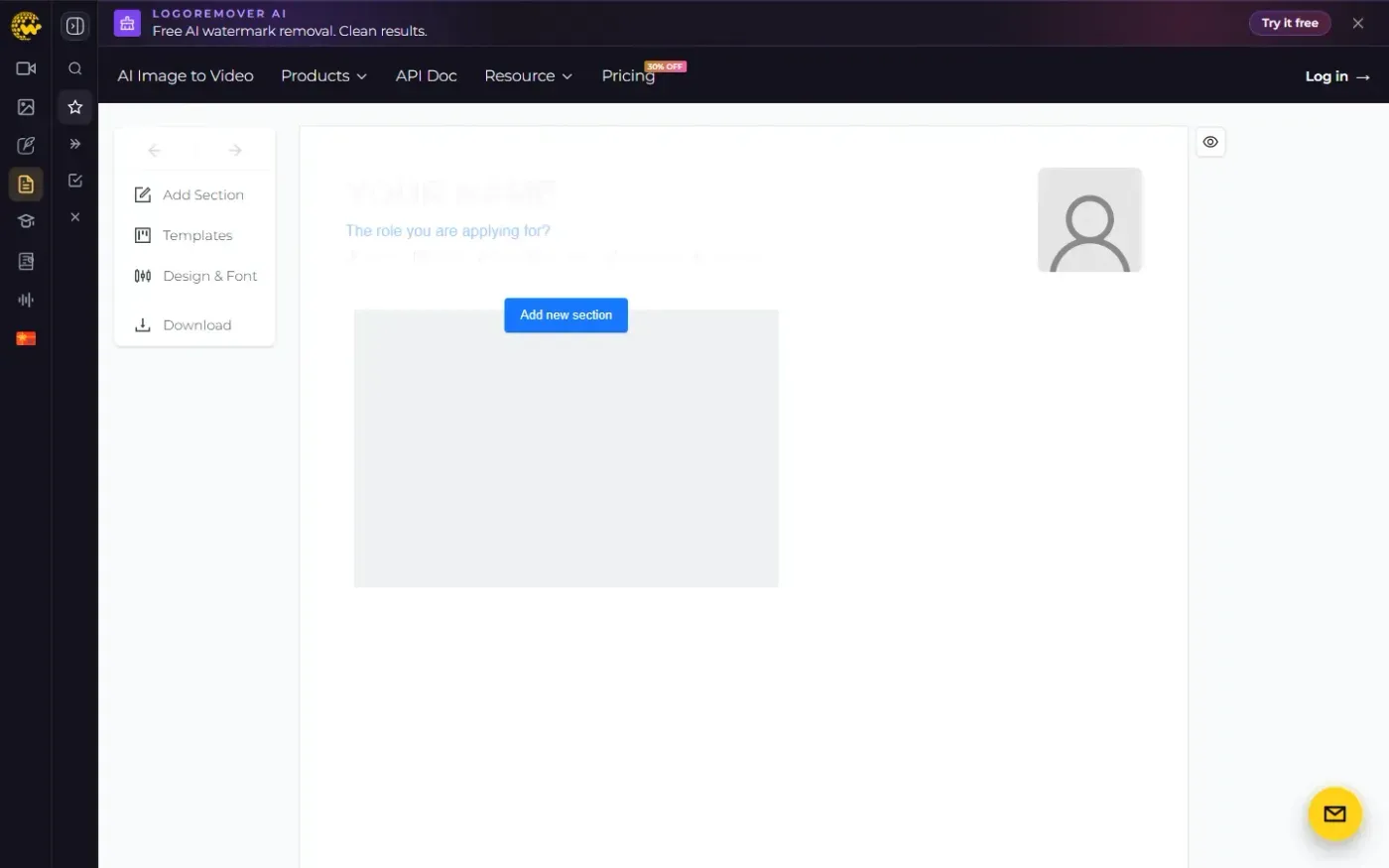The image size is (1389, 868).
Task: Expand the double-chevron arrows icon
Action: (x=75, y=144)
